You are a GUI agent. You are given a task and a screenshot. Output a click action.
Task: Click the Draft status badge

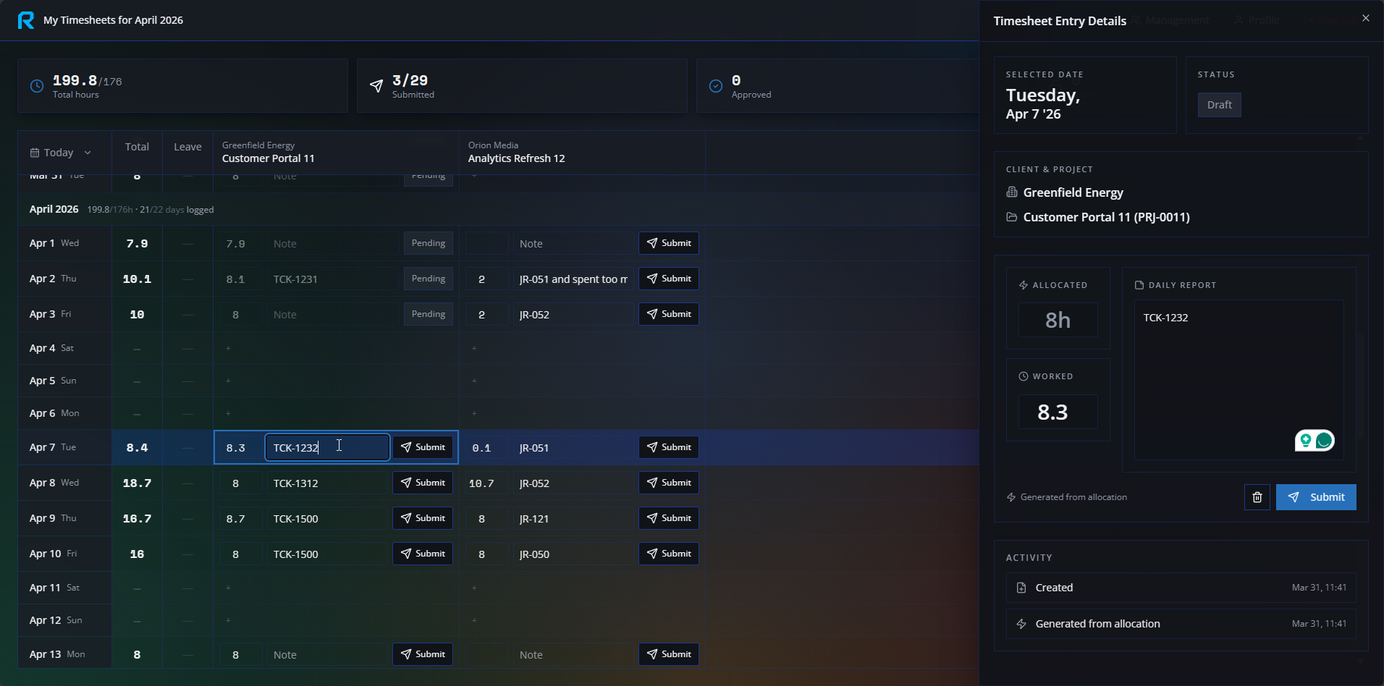pos(1219,105)
